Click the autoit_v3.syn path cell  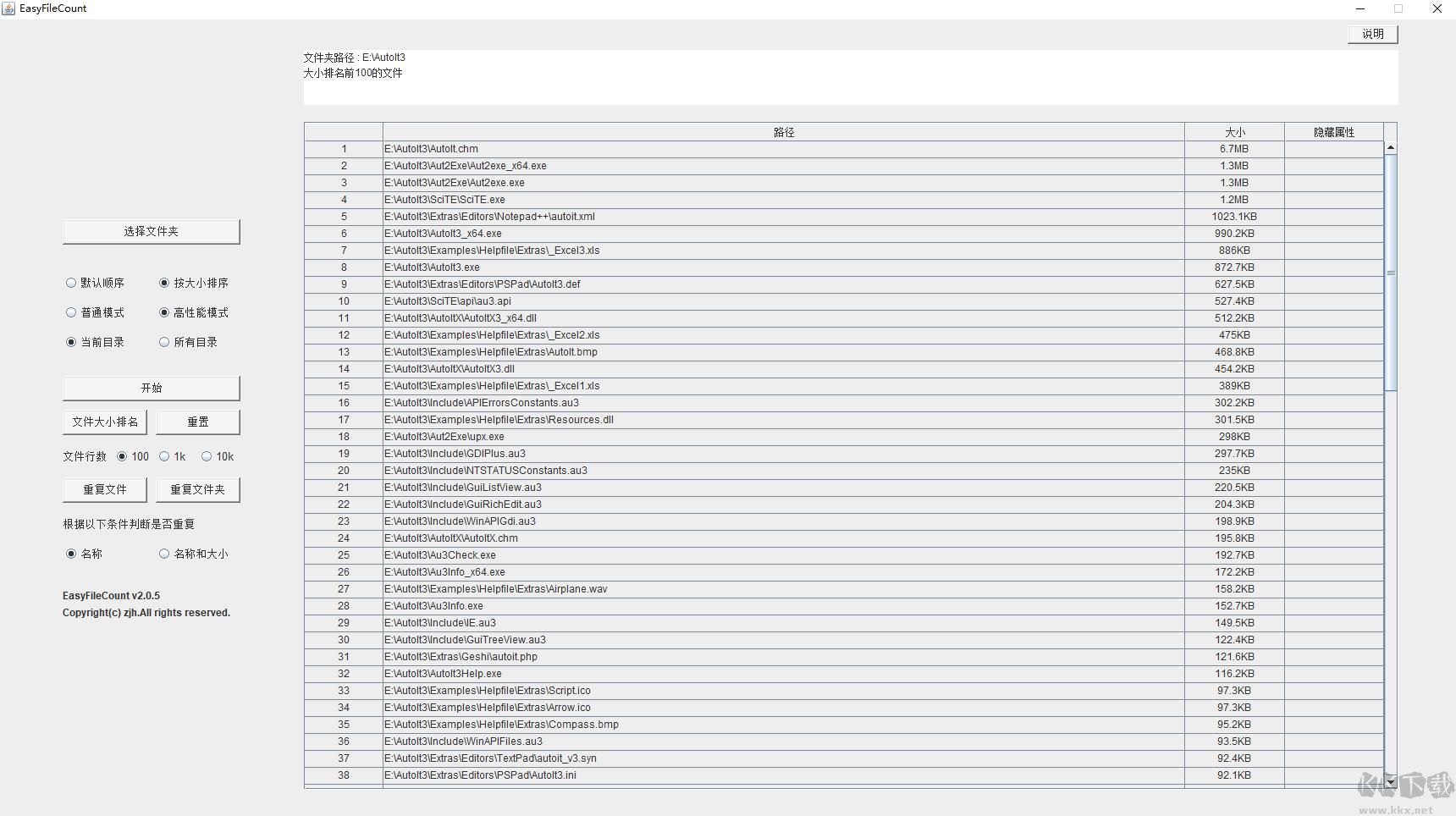pos(784,758)
